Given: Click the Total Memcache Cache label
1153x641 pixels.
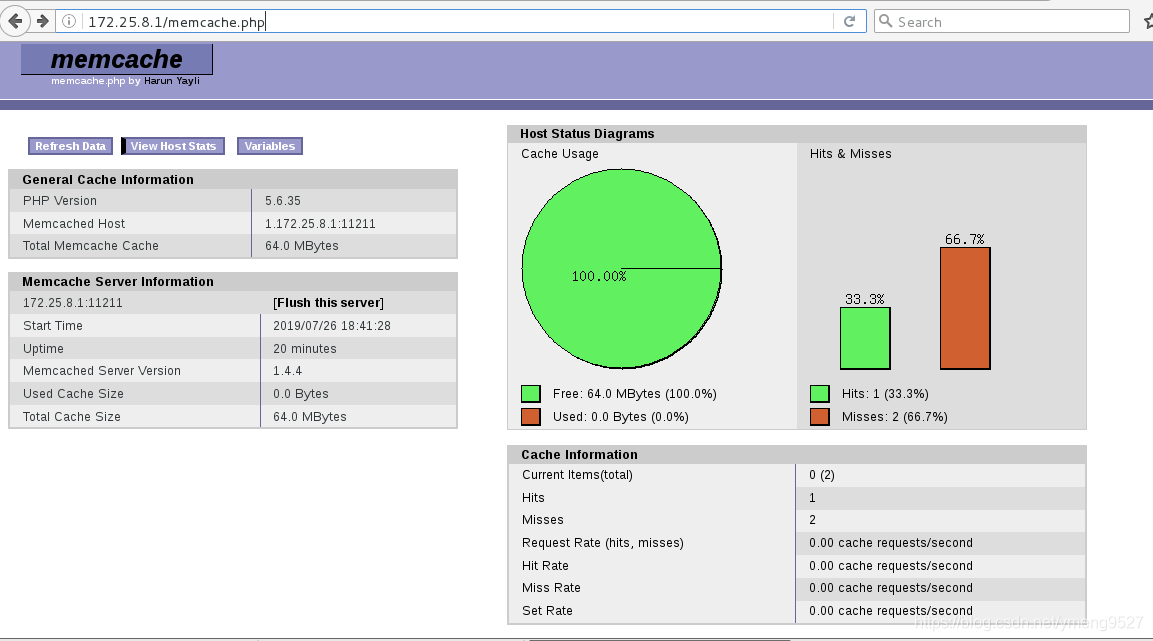Looking at the screenshot, I should point(90,246).
